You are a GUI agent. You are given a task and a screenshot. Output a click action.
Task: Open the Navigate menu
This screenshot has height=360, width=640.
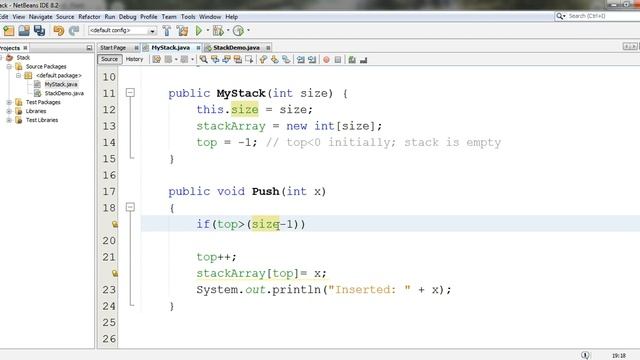coord(40,17)
